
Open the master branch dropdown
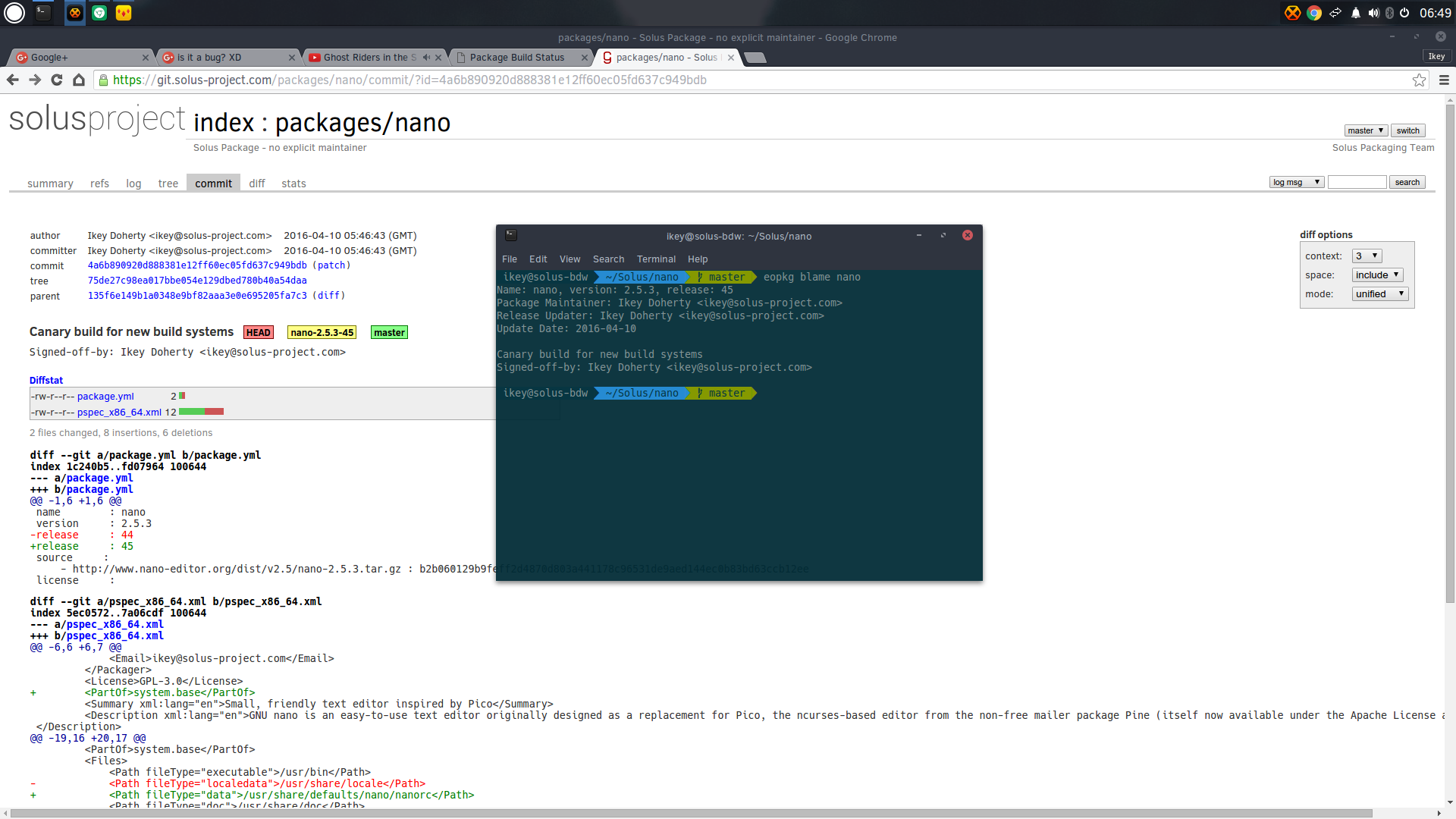click(1366, 130)
